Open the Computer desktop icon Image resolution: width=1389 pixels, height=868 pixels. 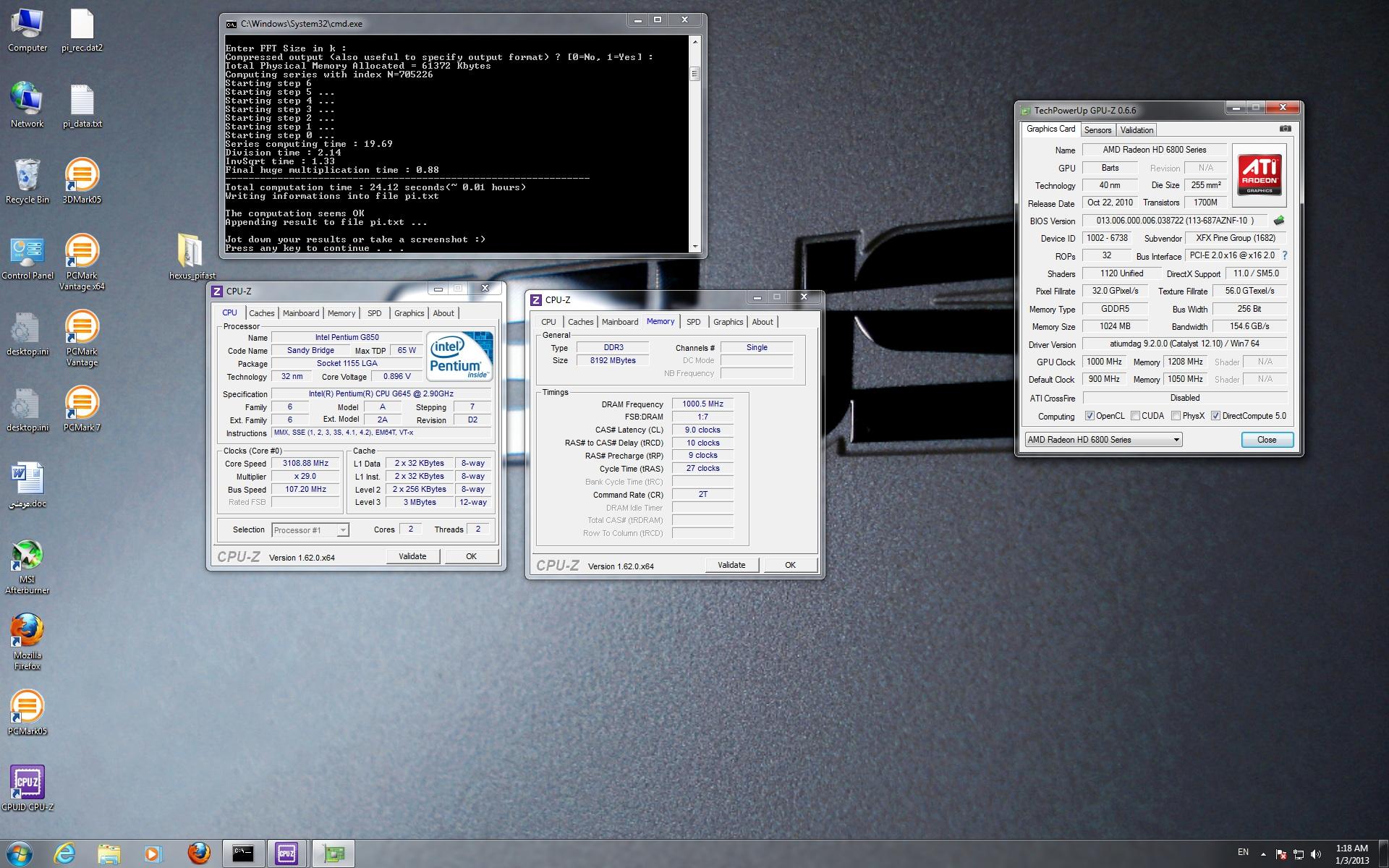27,30
